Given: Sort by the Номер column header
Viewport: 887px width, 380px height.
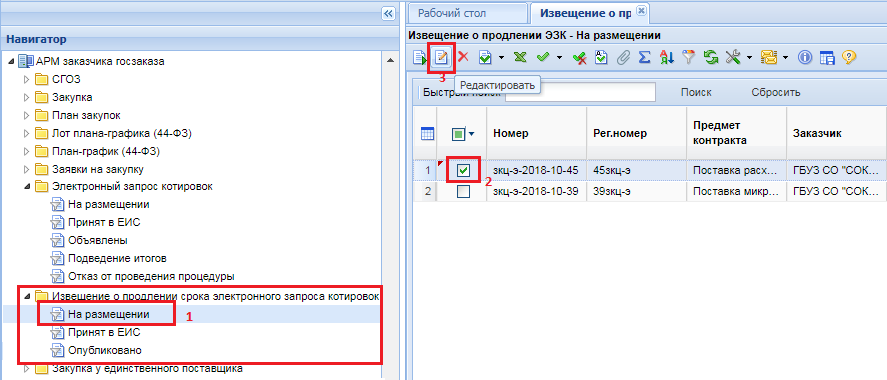Looking at the screenshot, I should [x=536, y=133].
